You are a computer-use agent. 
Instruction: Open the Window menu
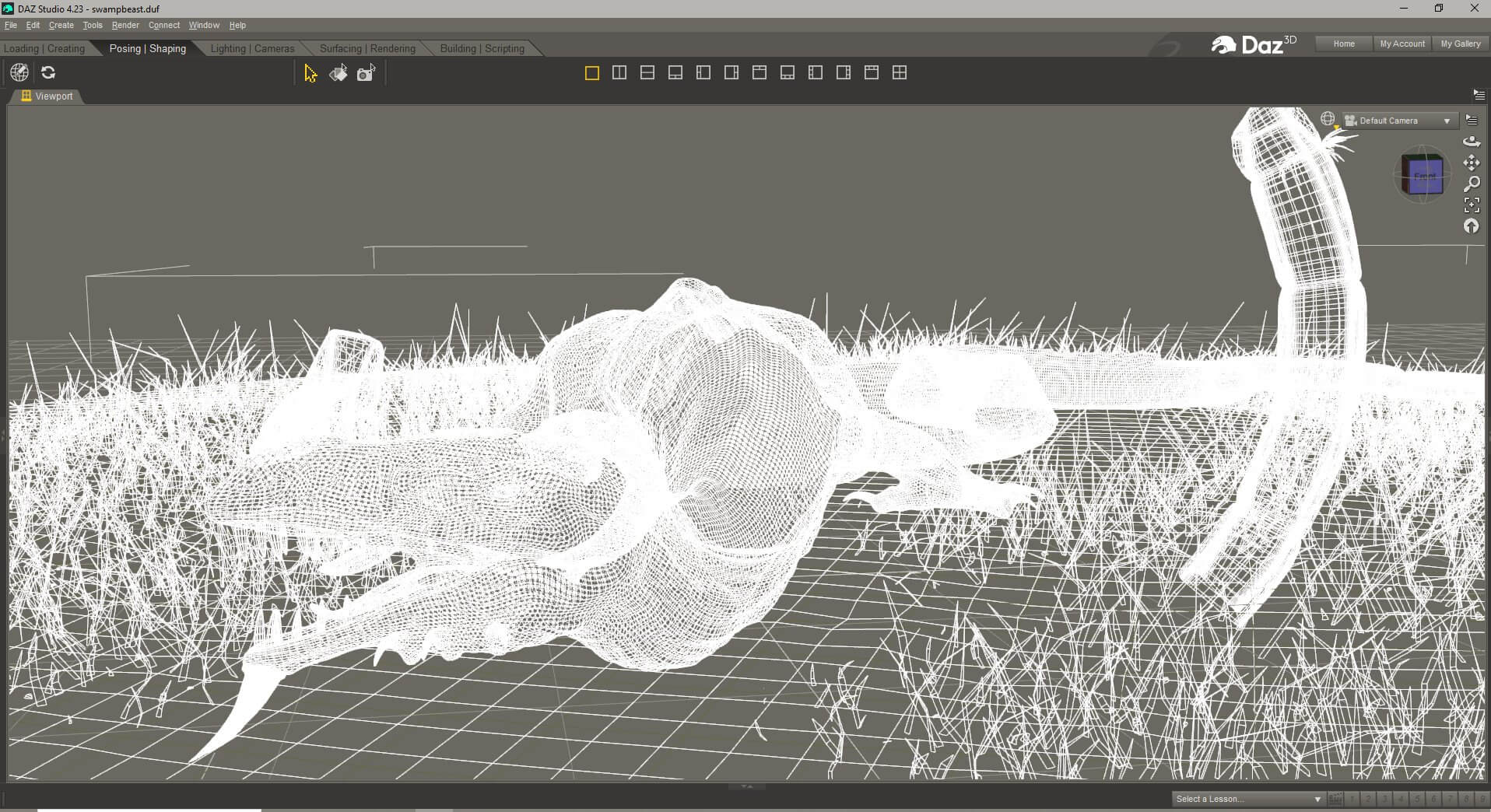(204, 25)
